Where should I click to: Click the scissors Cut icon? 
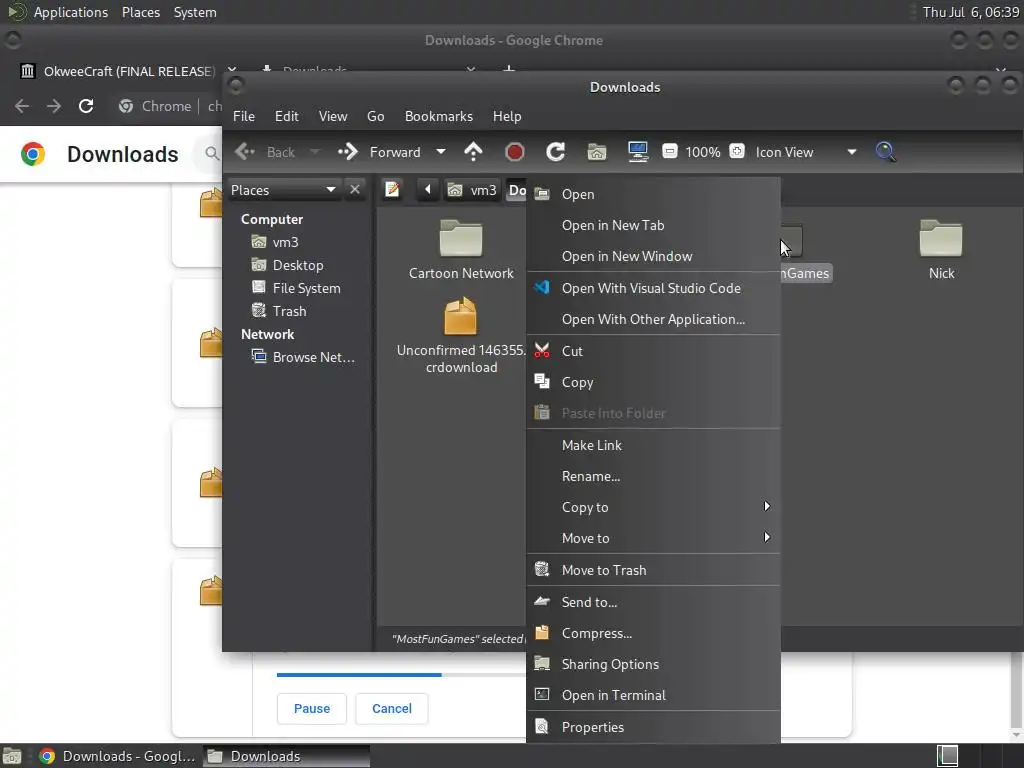(x=542, y=350)
